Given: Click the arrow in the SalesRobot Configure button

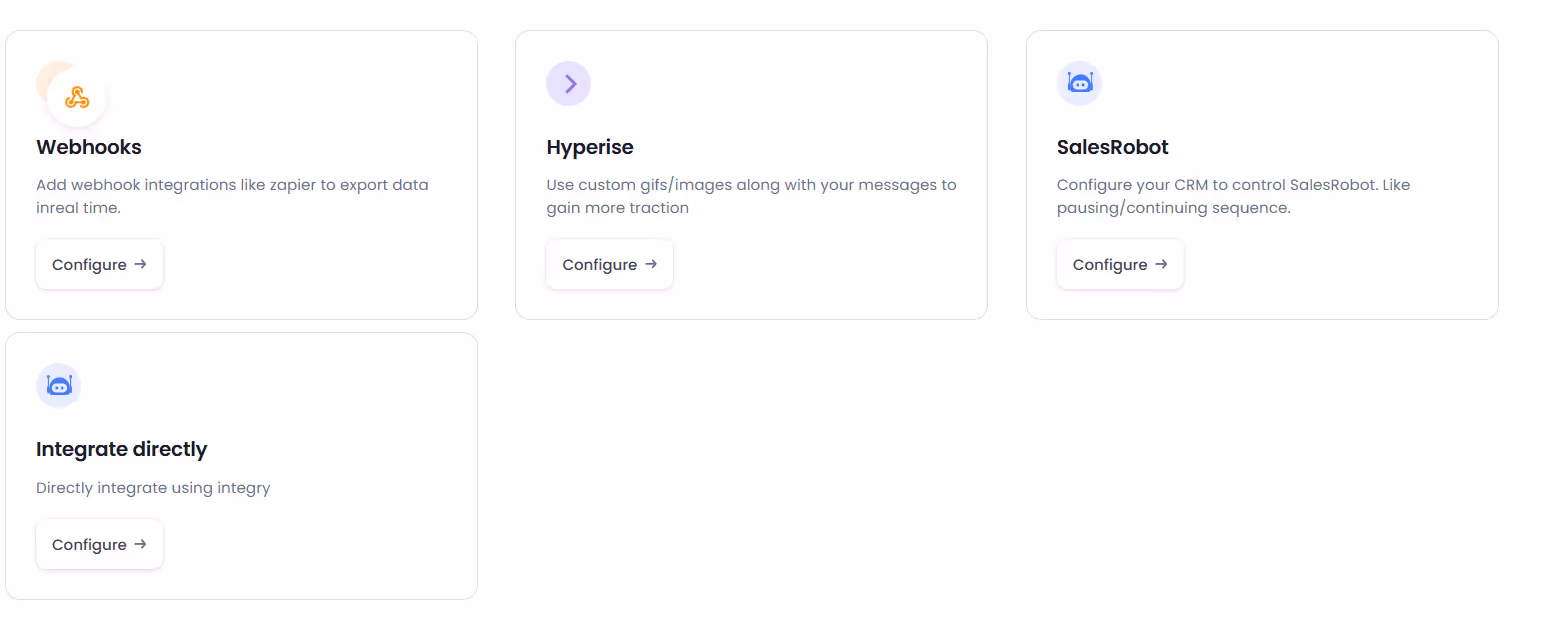Looking at the screenshot, I should pos(1160,264).
